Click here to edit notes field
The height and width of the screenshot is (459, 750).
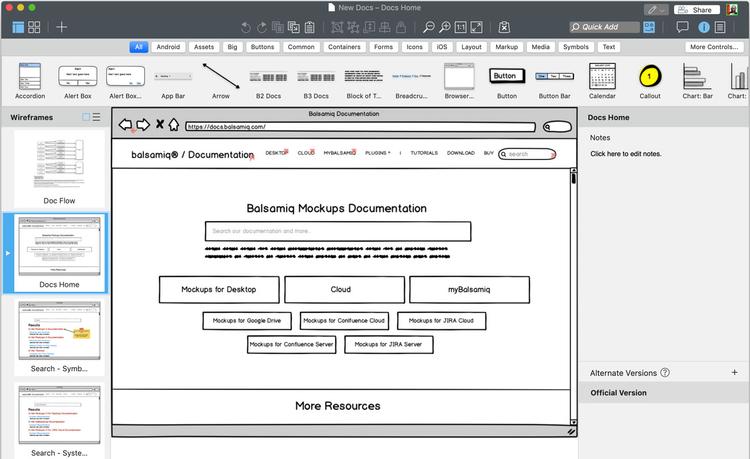point(626,154)
